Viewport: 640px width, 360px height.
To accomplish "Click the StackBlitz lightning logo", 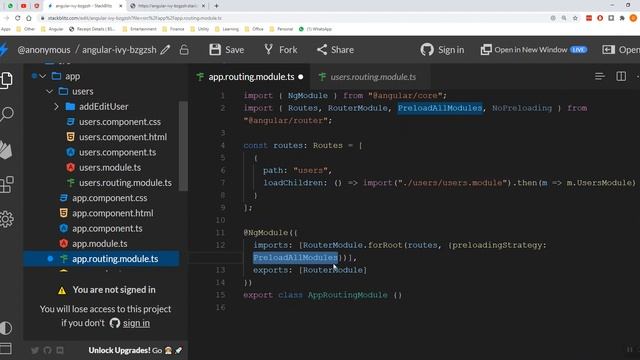I will point(4,49).
